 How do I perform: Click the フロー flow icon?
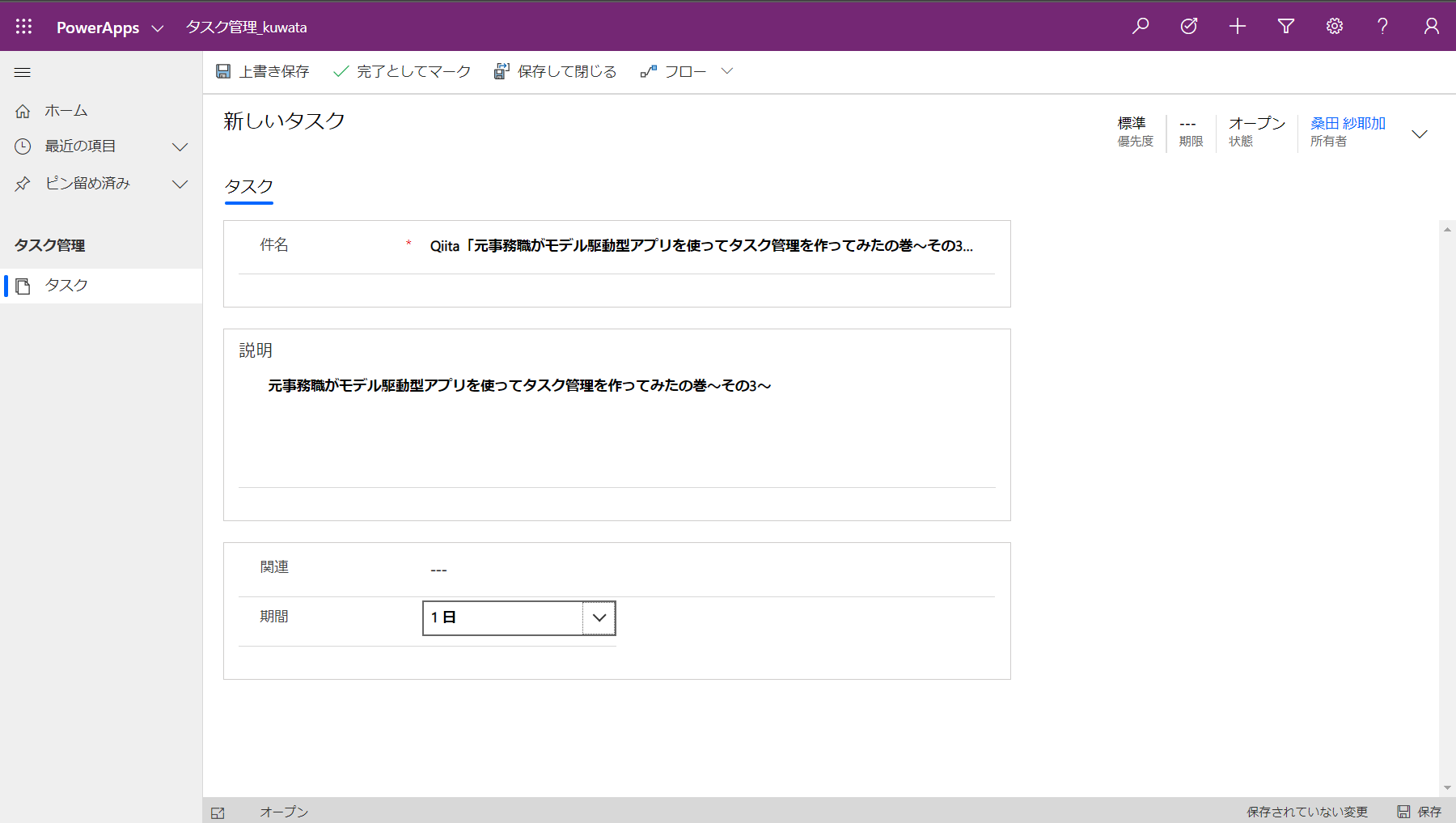pyautogui.click(x=648, y=71)
